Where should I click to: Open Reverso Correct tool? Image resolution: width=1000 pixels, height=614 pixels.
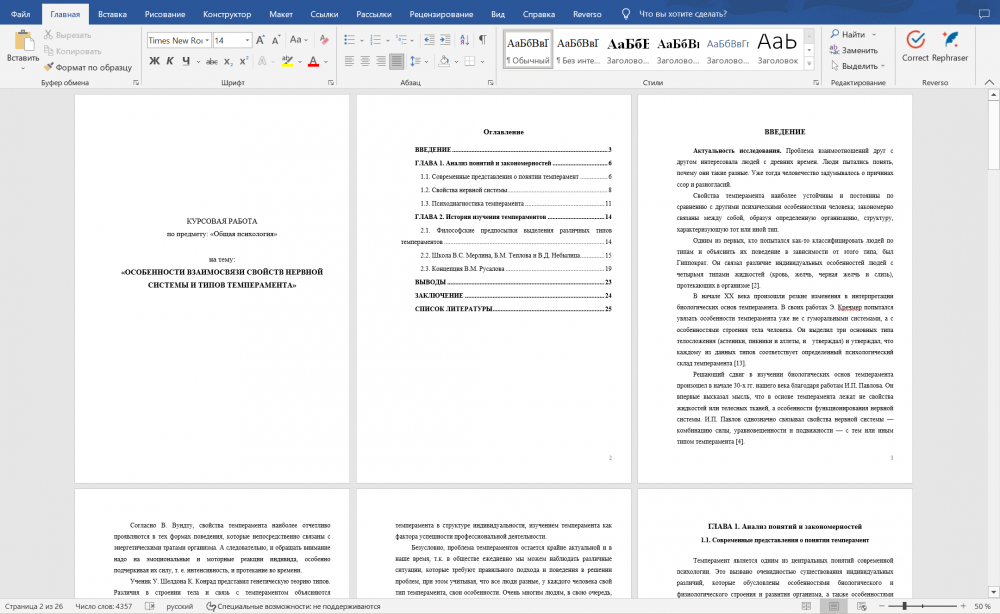coord(914,47)
